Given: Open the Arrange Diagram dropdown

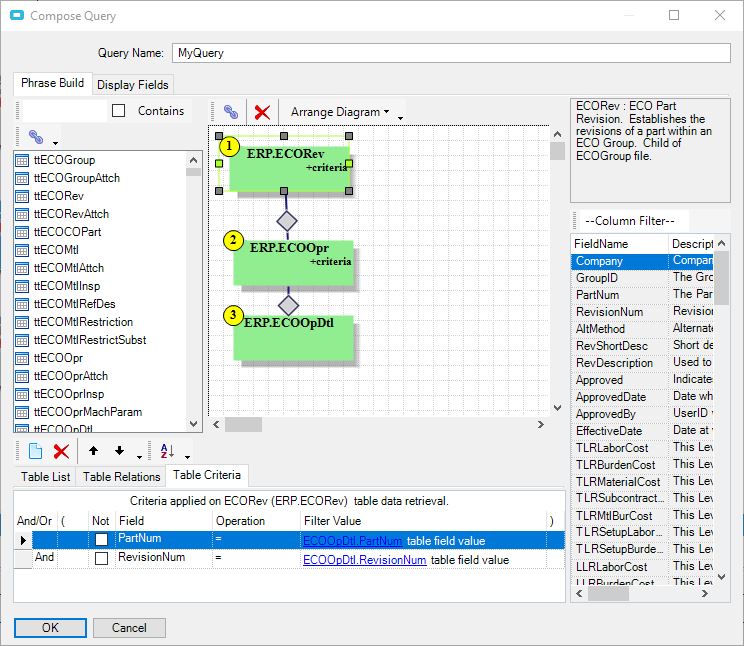Looking at the screenshot, I should [340, 112].
